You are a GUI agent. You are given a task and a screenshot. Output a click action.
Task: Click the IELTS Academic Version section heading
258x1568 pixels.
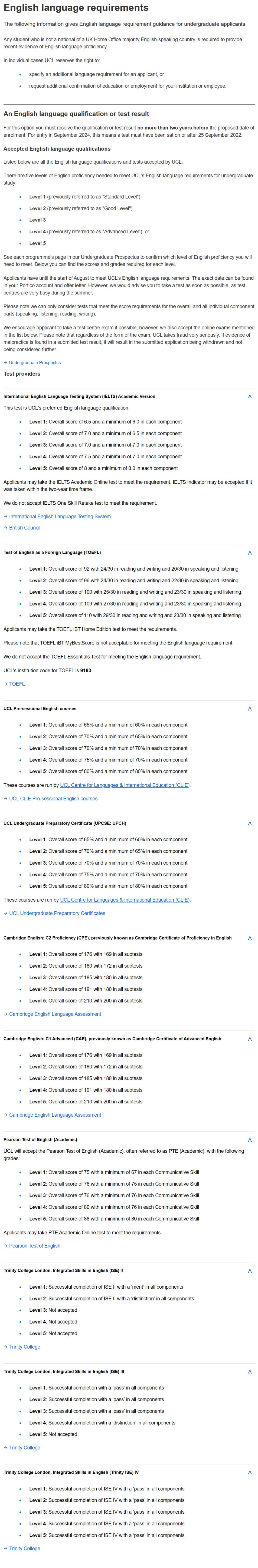79,396
